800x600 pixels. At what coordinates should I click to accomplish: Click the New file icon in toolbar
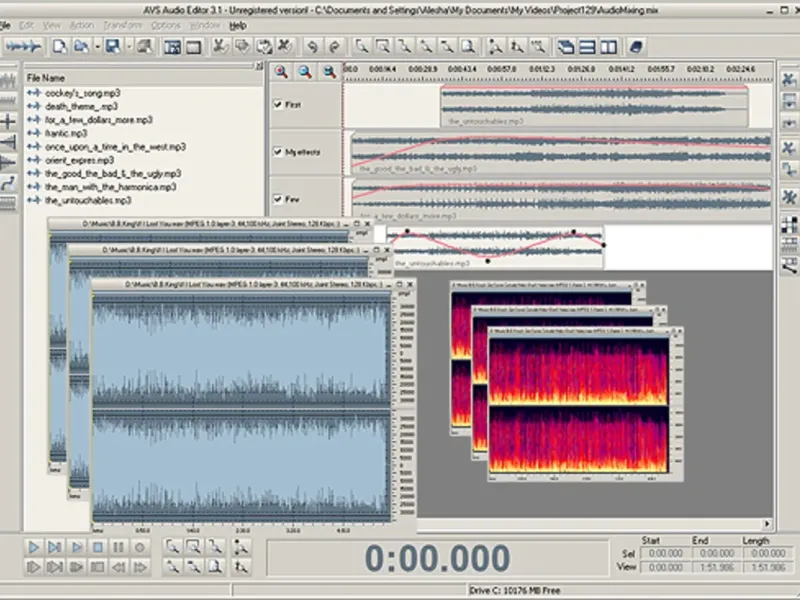pyautogui.click(x=59, y=46)
